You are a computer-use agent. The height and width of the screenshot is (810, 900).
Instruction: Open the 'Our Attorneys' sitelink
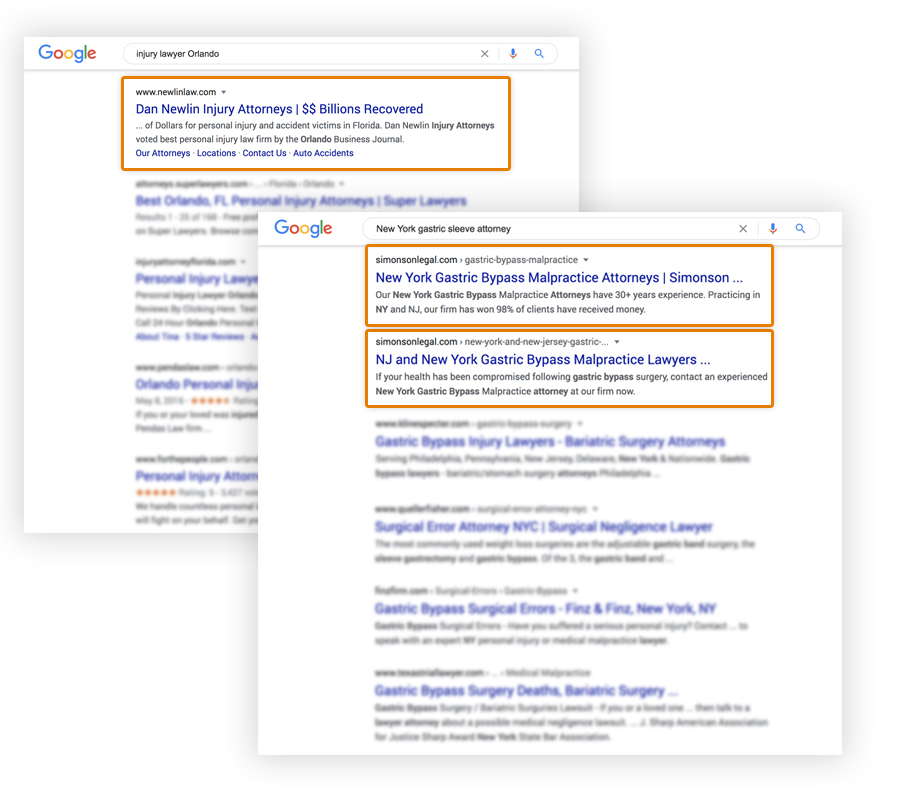pyautogui.click(x=162, y=153)
